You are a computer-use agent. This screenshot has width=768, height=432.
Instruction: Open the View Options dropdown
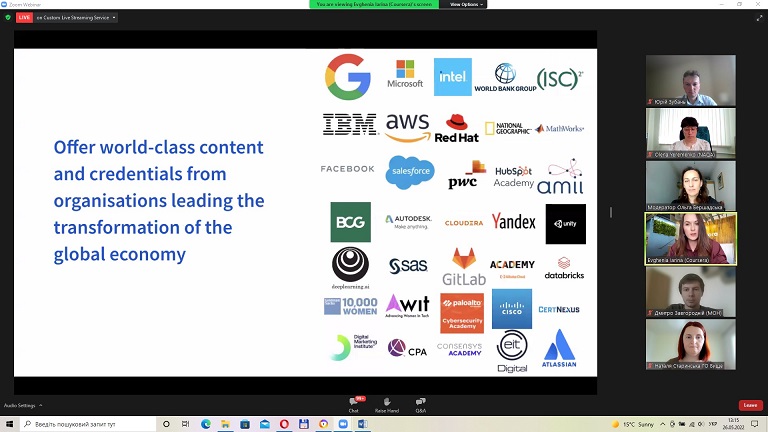(x=466, y=4)
